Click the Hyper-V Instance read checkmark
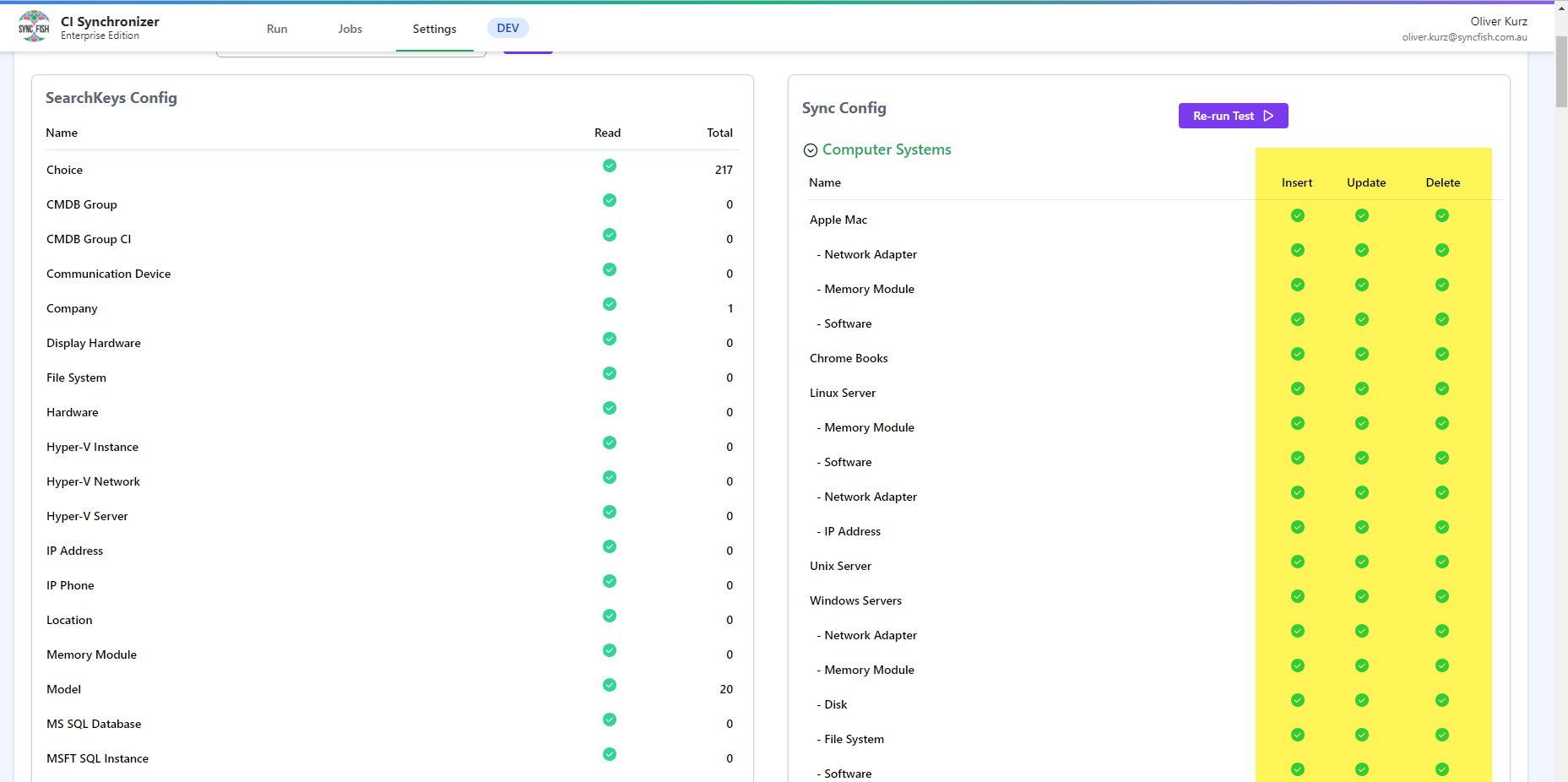 coord(610,443)
